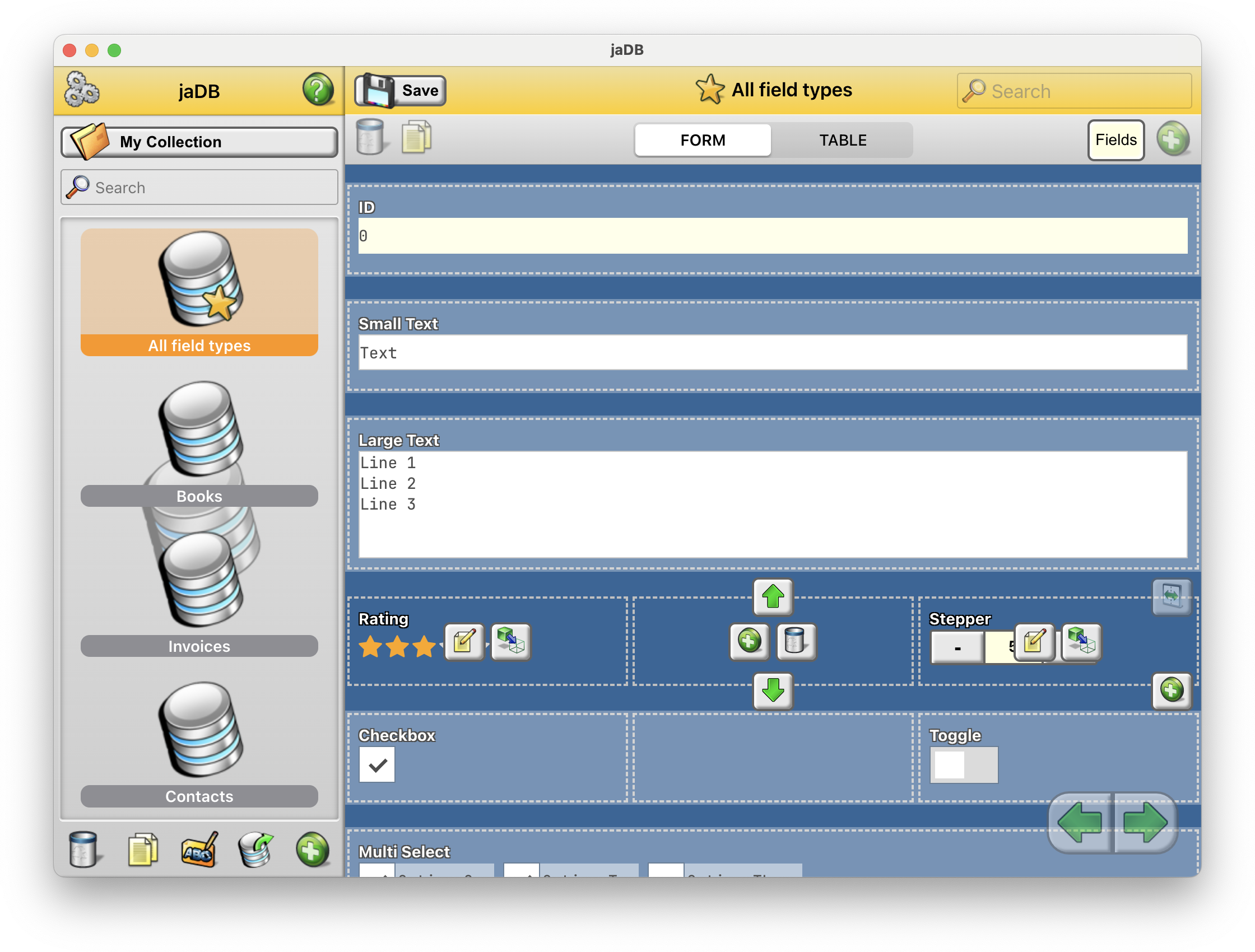Save the record with the Save button
This screenshot has height=952, width=1255.
(x=401, y=90)
